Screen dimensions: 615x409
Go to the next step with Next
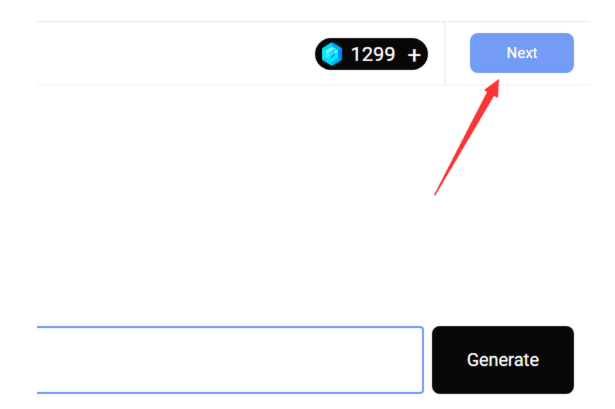[x=521, y=53]
